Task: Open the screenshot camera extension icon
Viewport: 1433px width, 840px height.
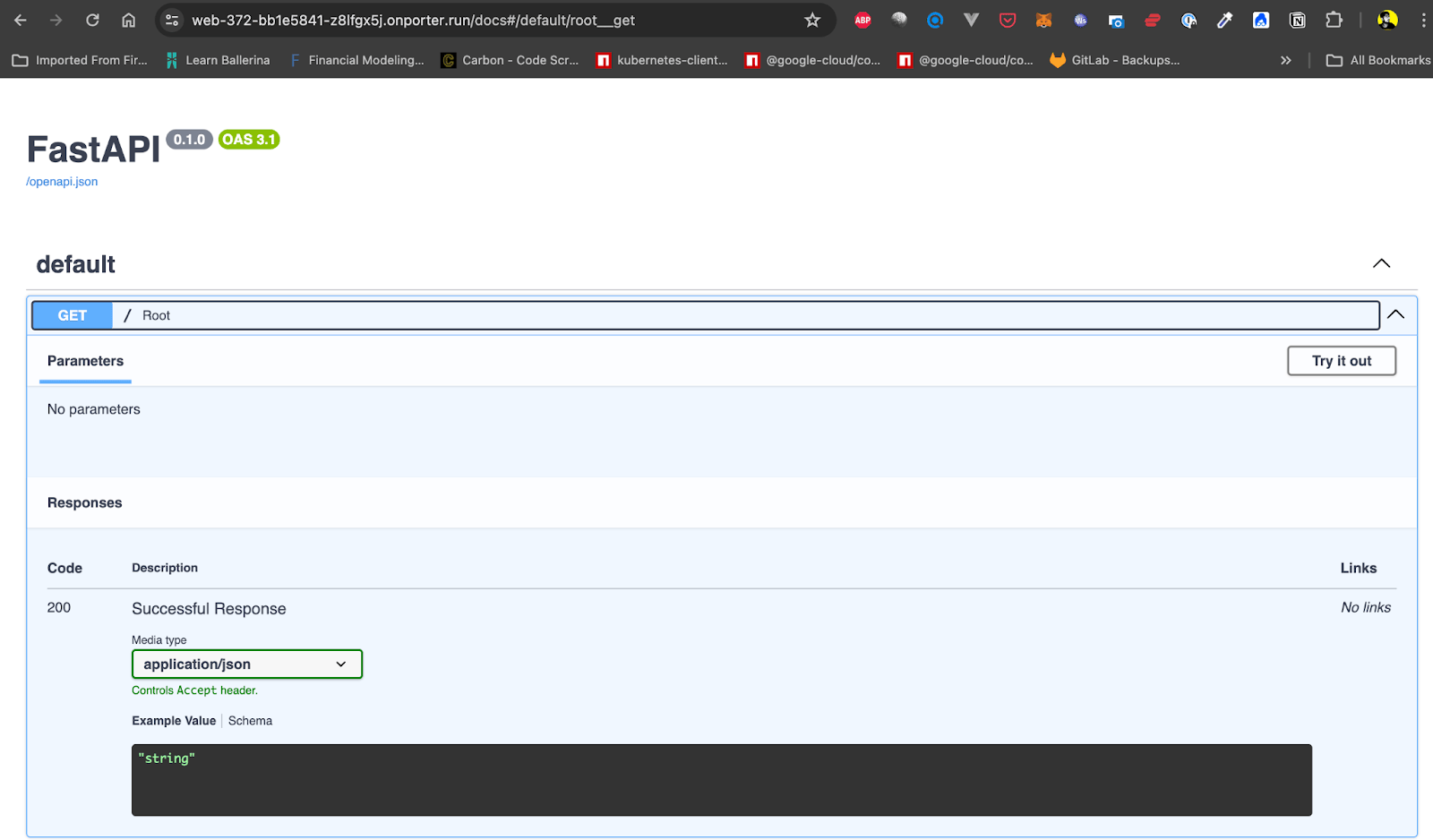Action: 1116,20
